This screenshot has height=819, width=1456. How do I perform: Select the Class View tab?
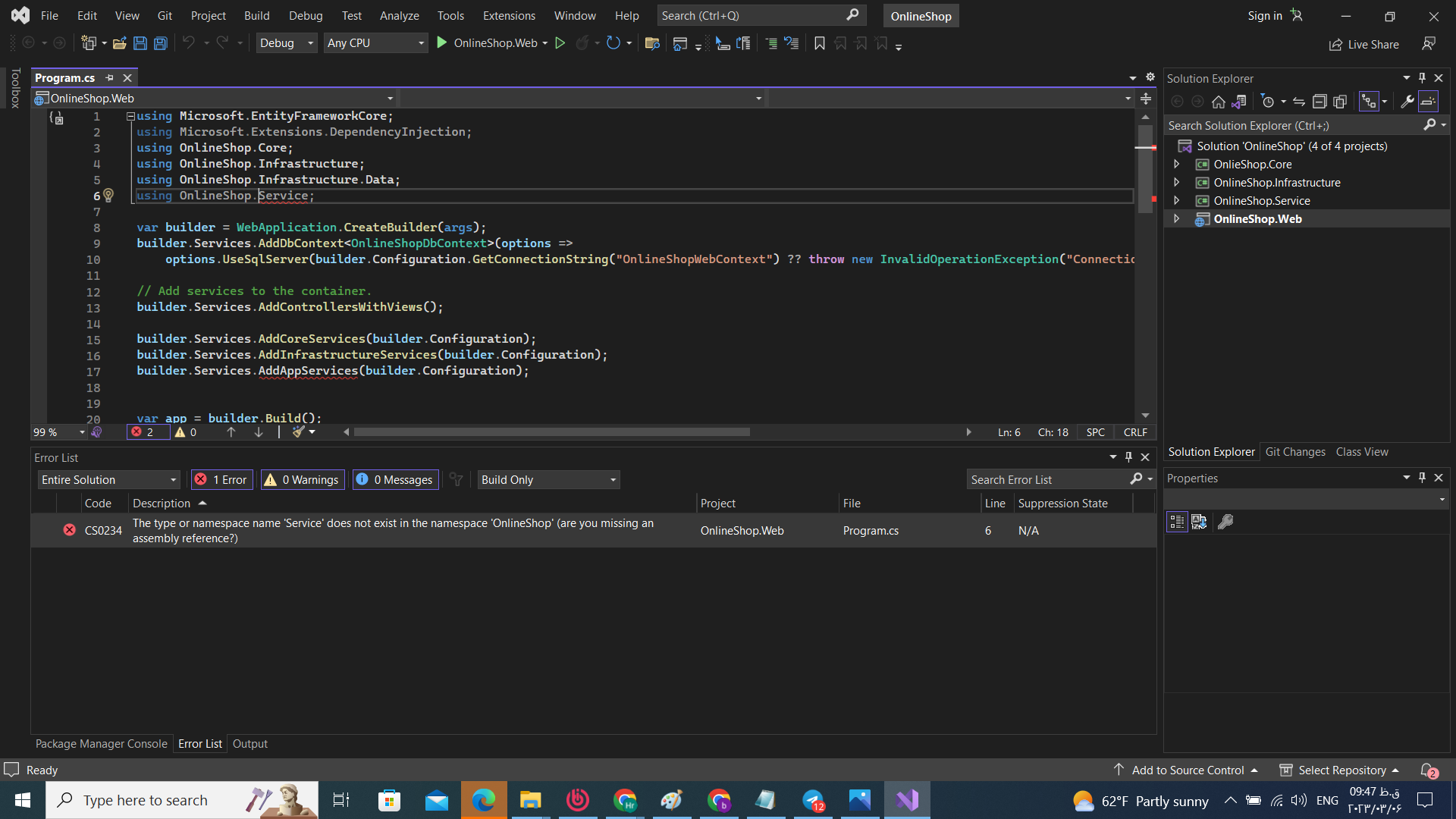coord(1363,452)
